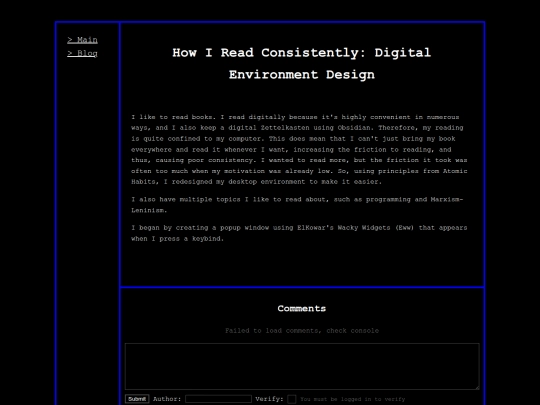The width and height of the screenshot is (540, 405).
Task: Click the 'Failed to load comments' message
Action: [302, 331]
